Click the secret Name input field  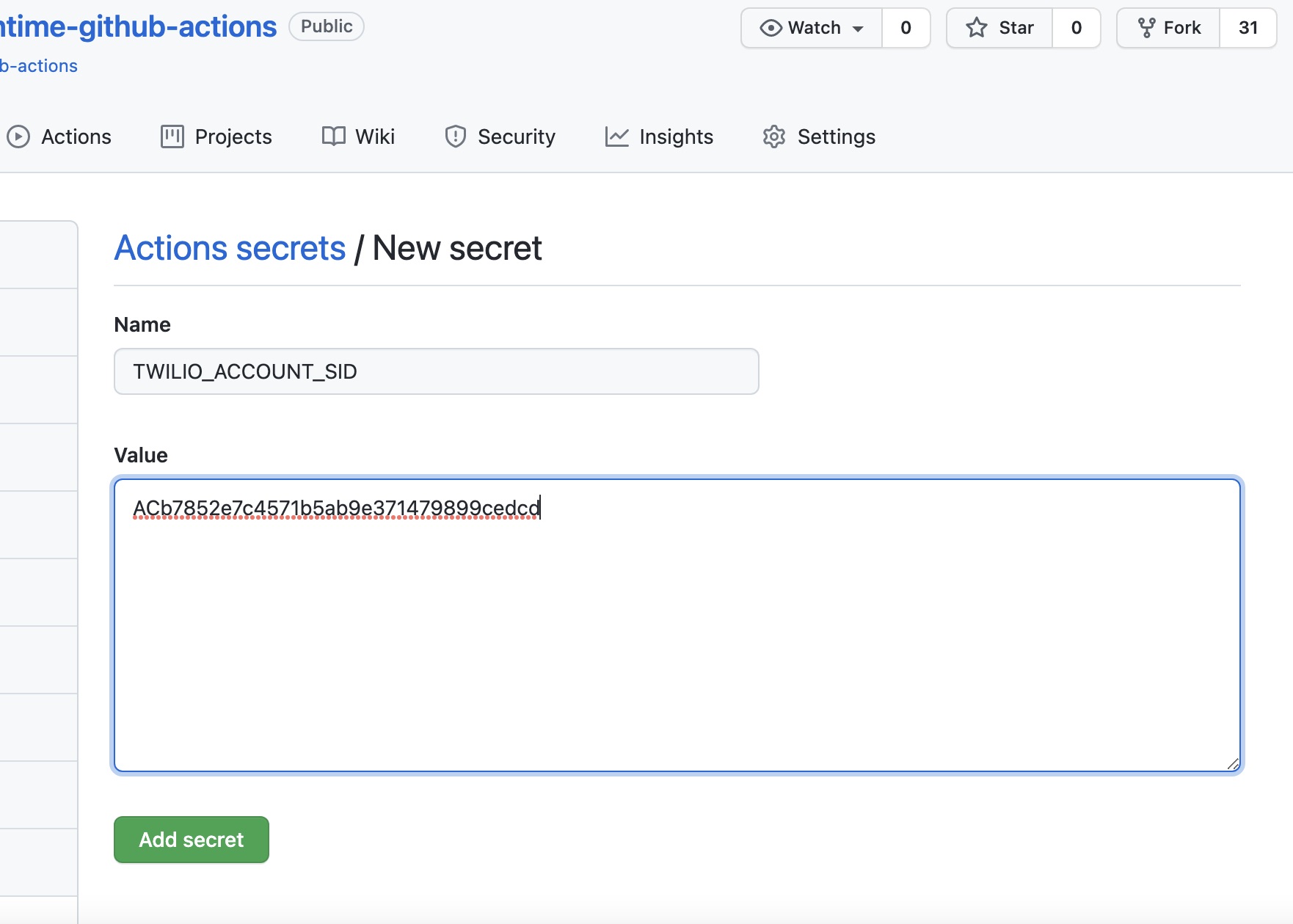pyautogui.click(x=436, y=371)
